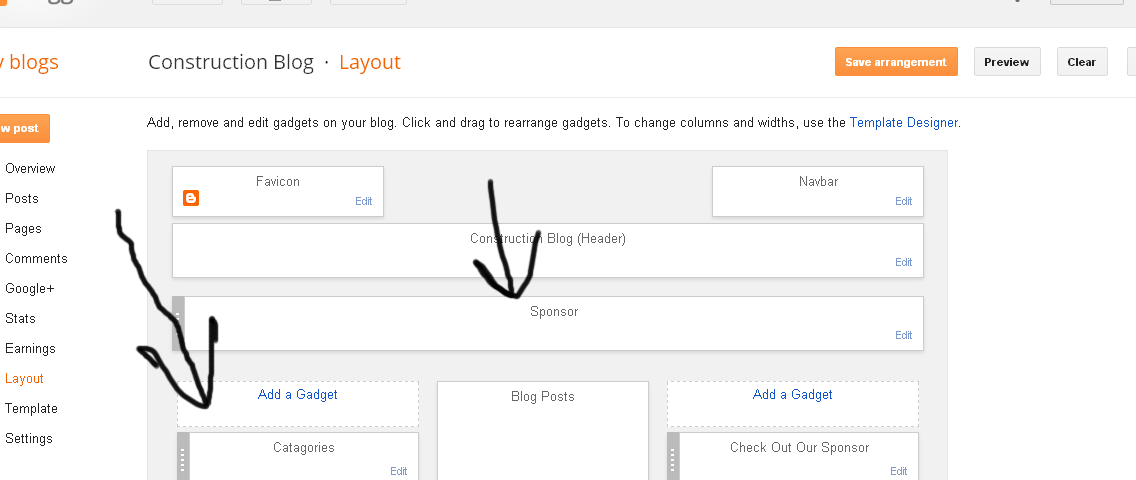
Task: Click the Sponsor gadget drag handle
Action: pyautogui.click(x=178, y=323)
